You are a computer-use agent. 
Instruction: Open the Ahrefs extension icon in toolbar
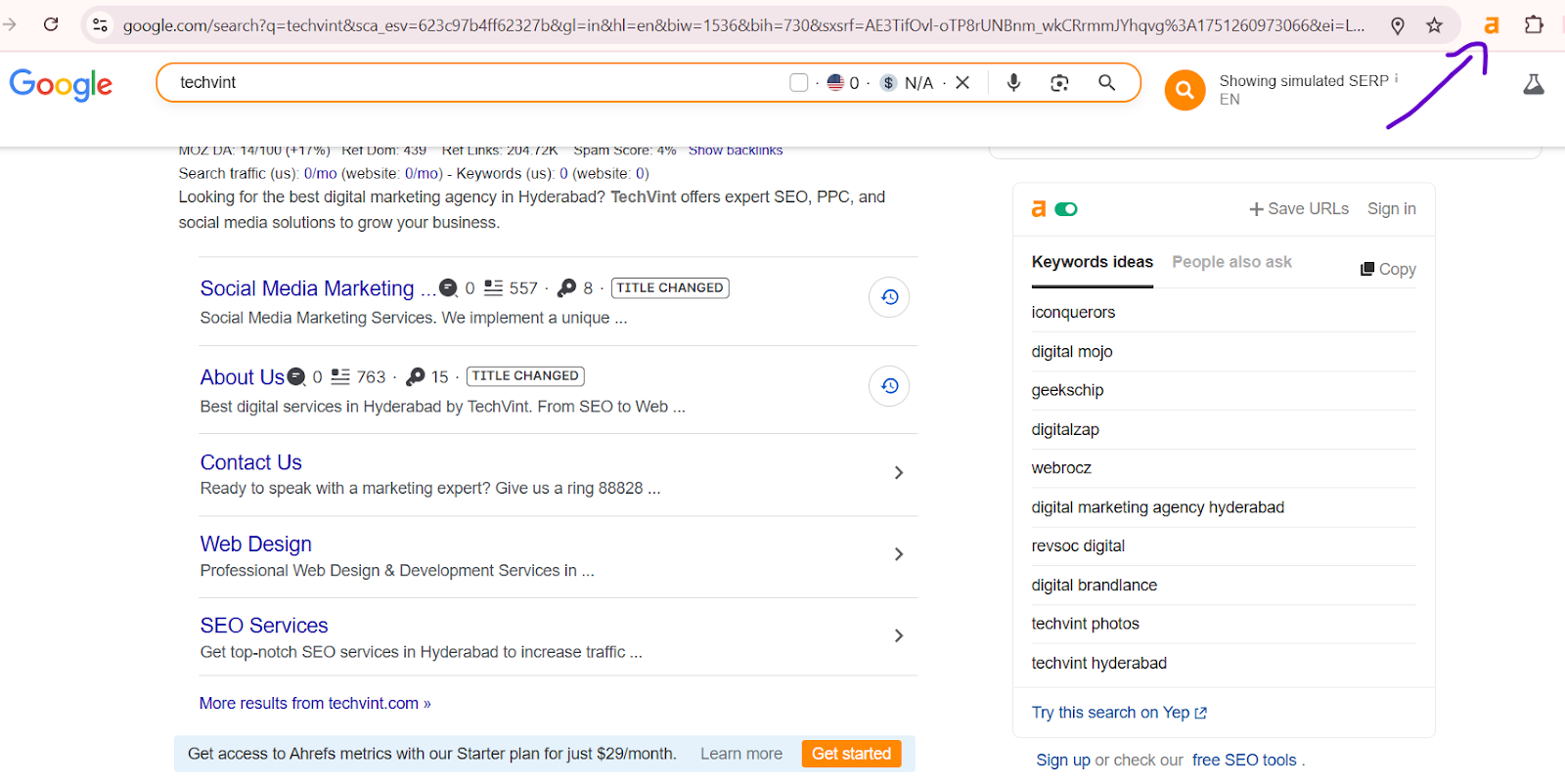pos(1492,25)
